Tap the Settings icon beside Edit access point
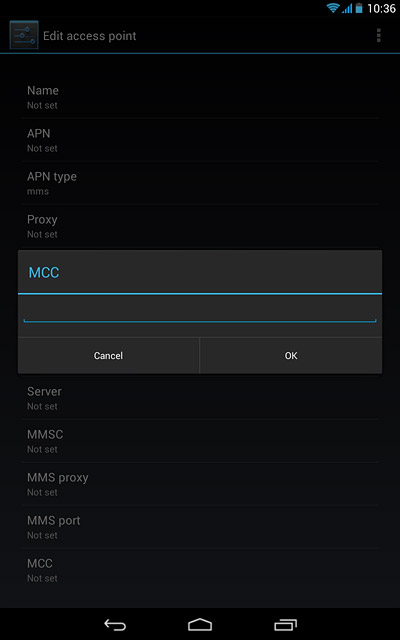The image size is (400, 640). (x=24, y=35)
